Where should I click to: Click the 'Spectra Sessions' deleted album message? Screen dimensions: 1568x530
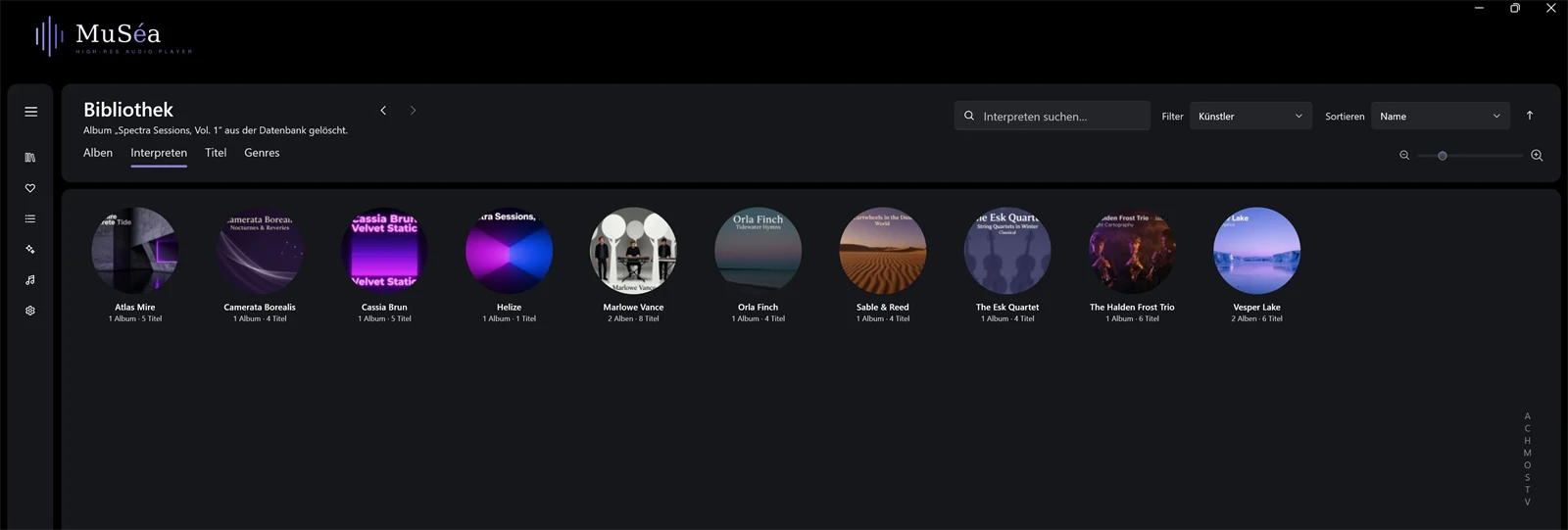click(x=216, y=130)
